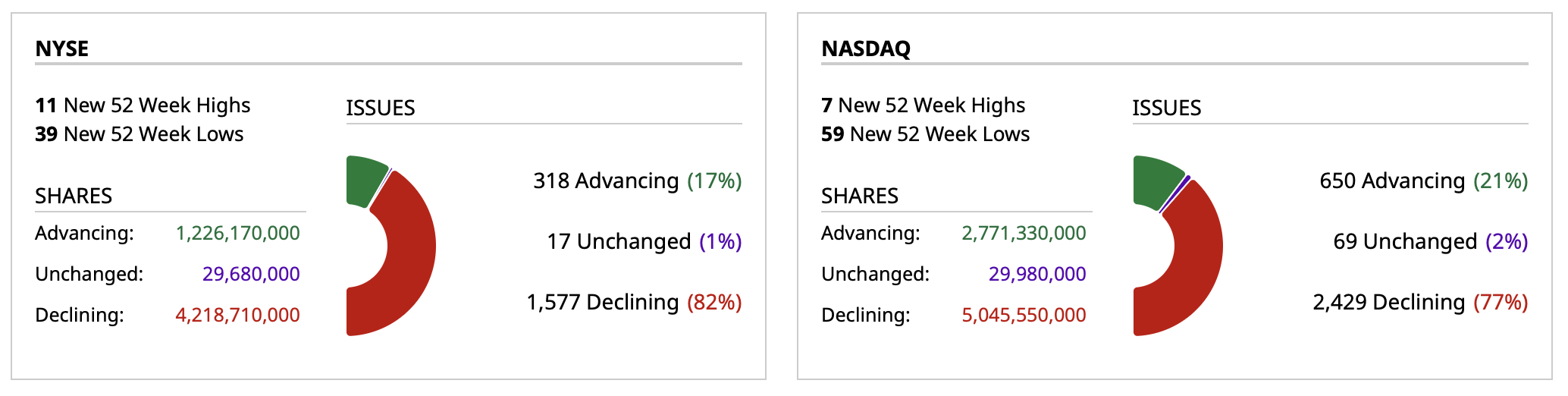Click the red declining slice of NYSE donut
Image resolution: width=1568 pixels, height=396 pixels.
coord(409,250)
